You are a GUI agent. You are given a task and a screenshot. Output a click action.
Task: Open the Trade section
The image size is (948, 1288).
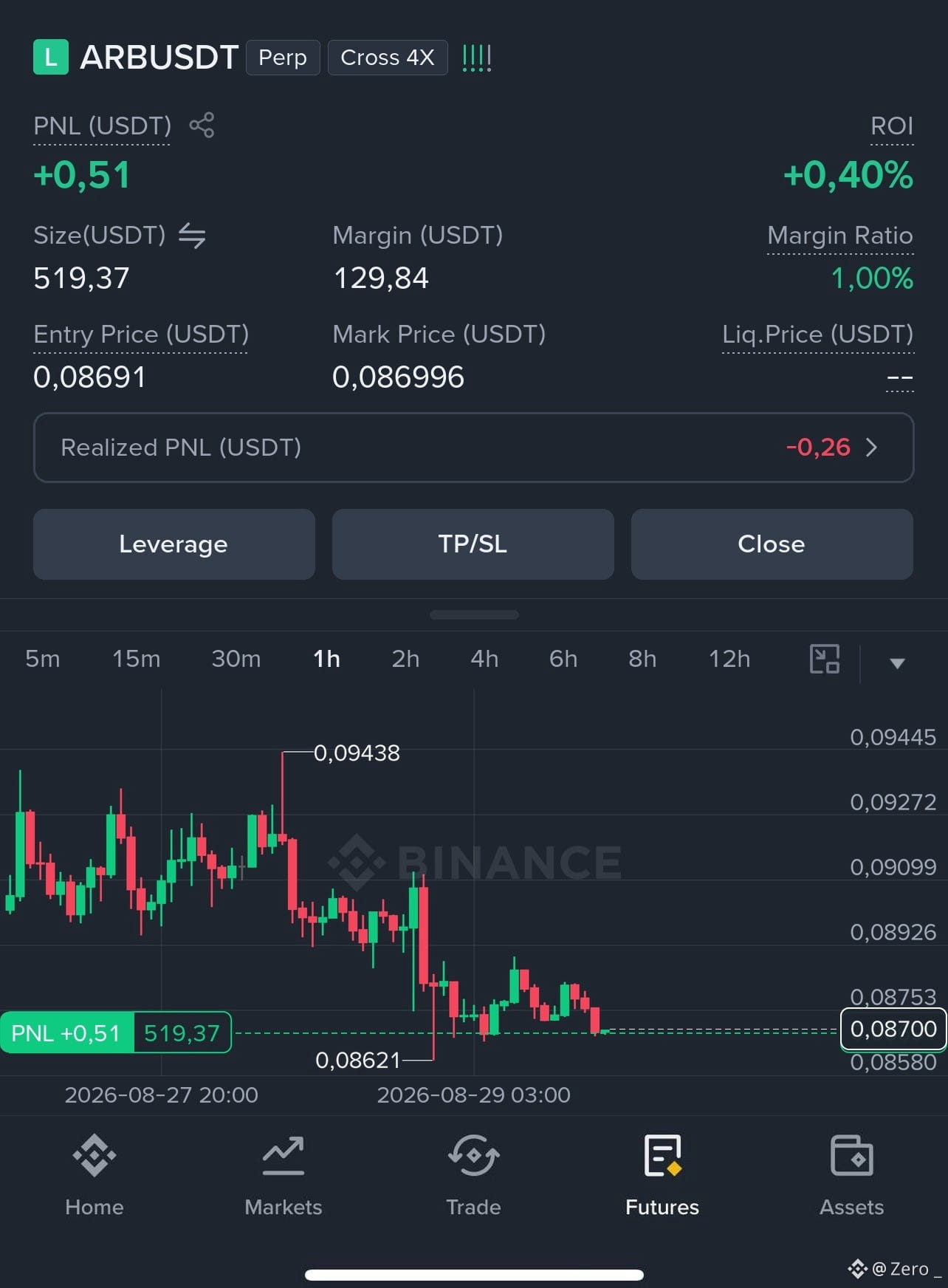click(473, 1176)
